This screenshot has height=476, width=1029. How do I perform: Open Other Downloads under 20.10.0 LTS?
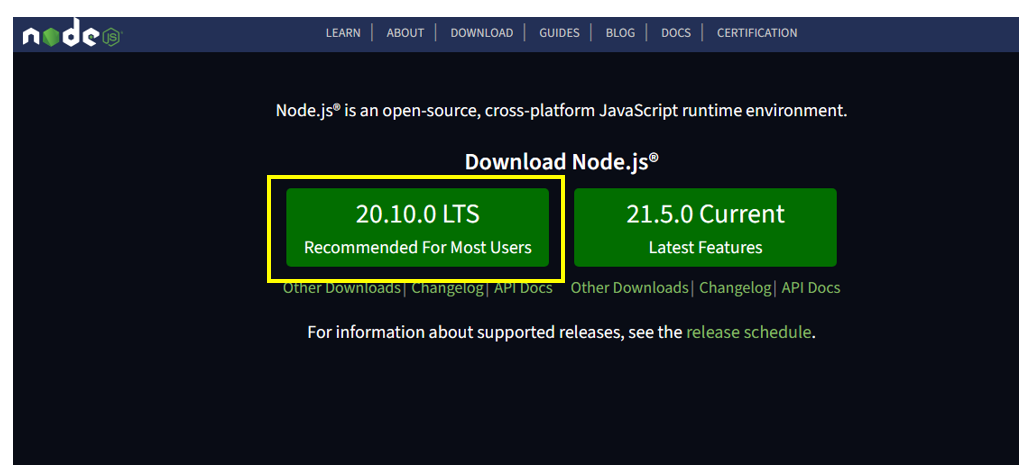click(341, 288)
